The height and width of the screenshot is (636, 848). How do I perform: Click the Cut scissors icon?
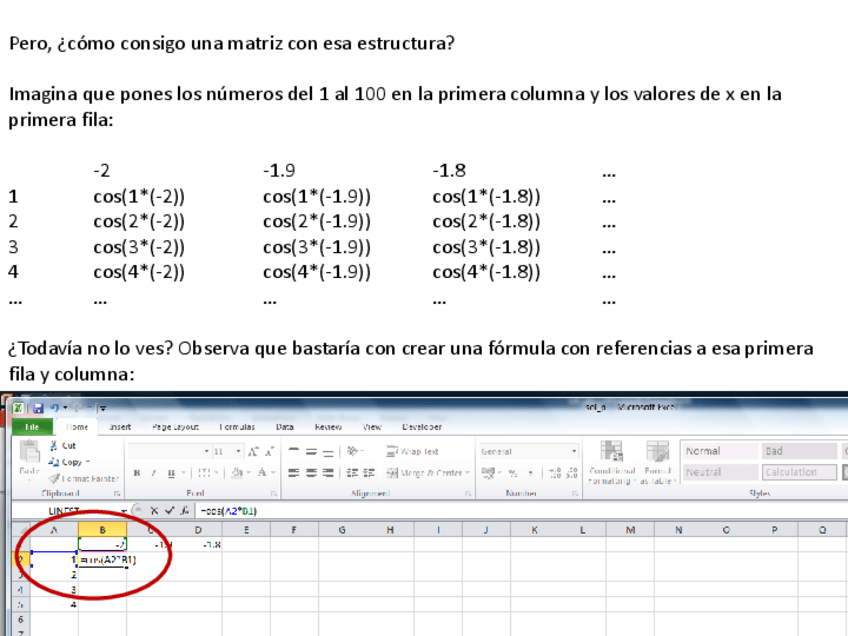coord(54,446)
